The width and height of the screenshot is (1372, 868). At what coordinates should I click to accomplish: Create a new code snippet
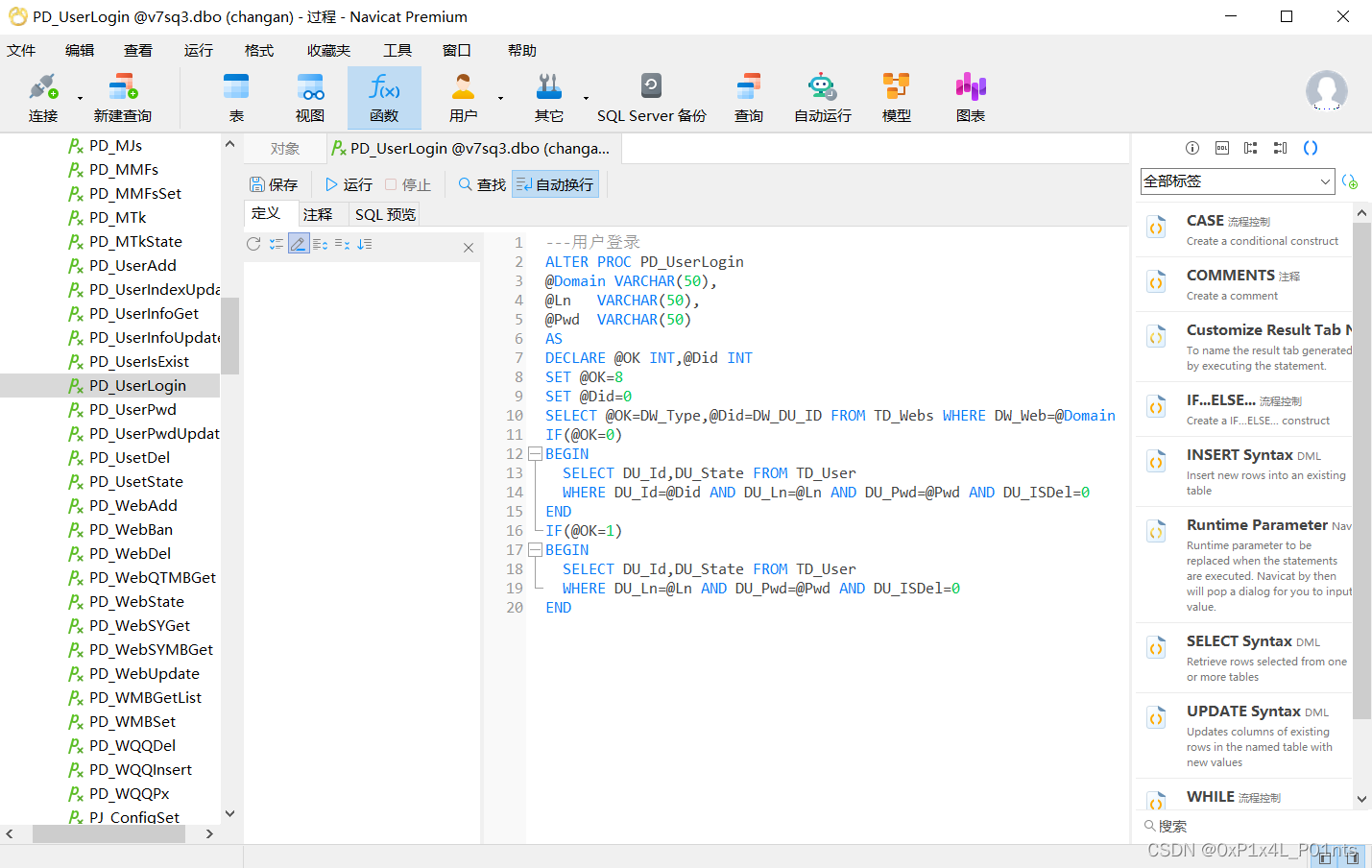pos(1350,181)
